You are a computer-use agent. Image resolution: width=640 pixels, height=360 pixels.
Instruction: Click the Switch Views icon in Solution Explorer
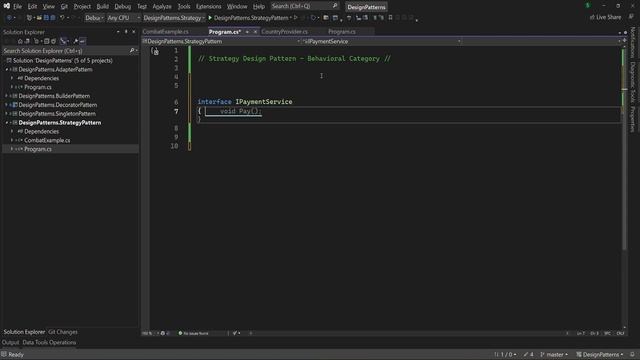tap(27, 41)
